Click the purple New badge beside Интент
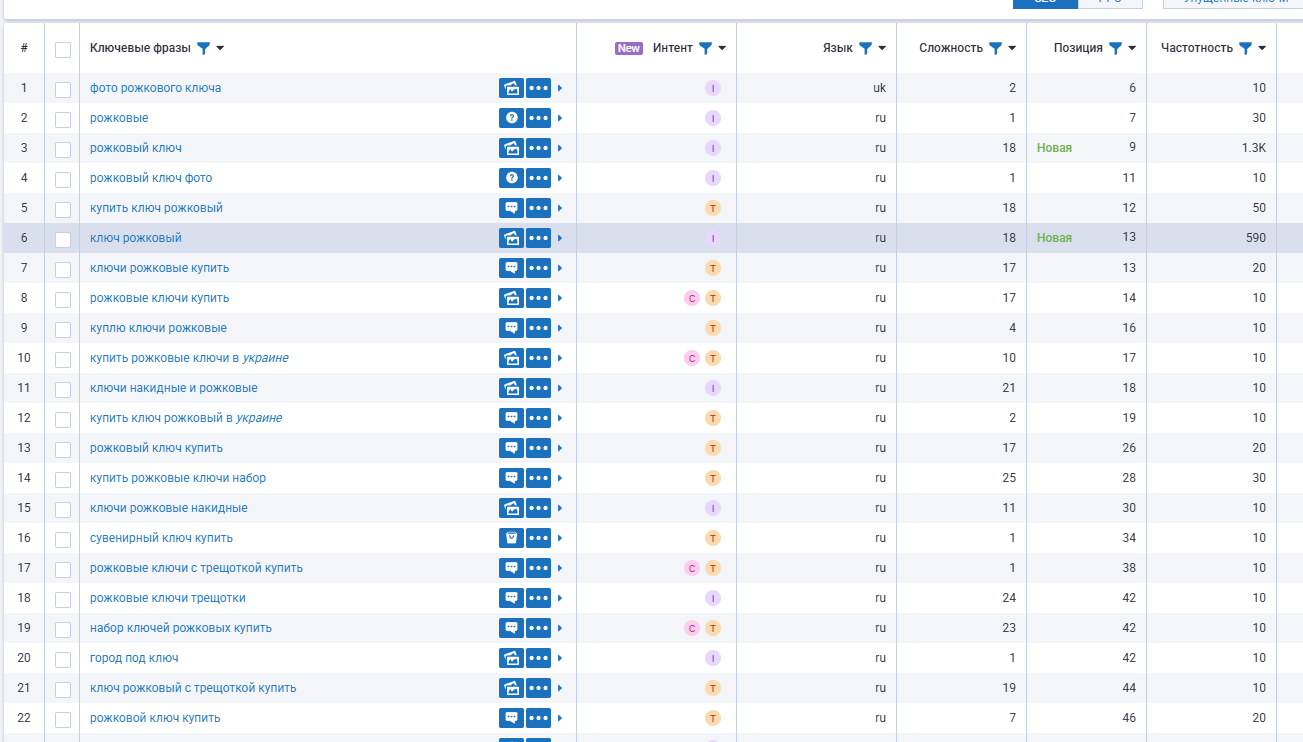The width and height of the screenshot is (1303, 742). tap(629, 48)
